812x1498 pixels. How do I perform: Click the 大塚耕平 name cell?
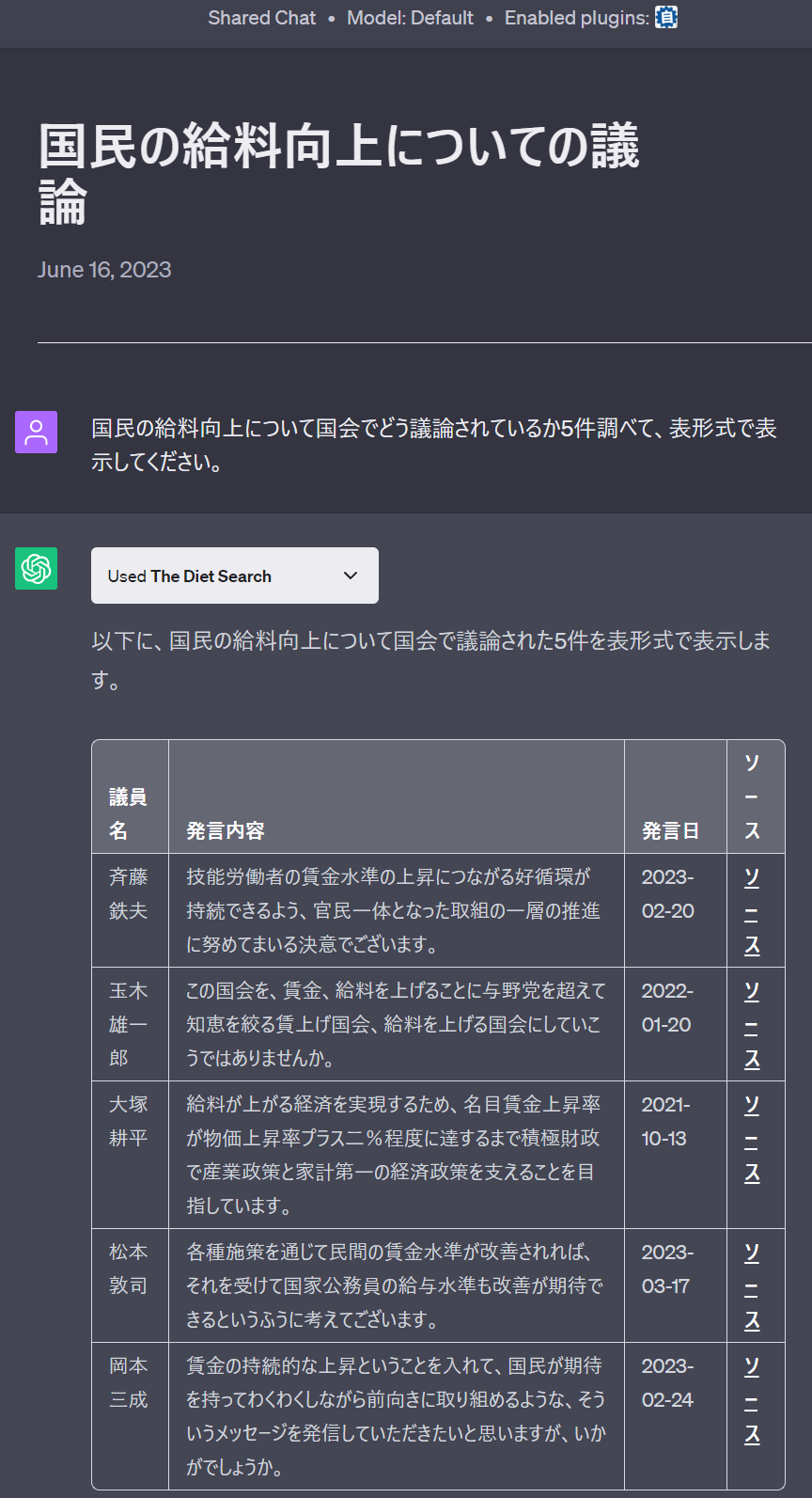pyautogui.click(x=128, y=1121)
